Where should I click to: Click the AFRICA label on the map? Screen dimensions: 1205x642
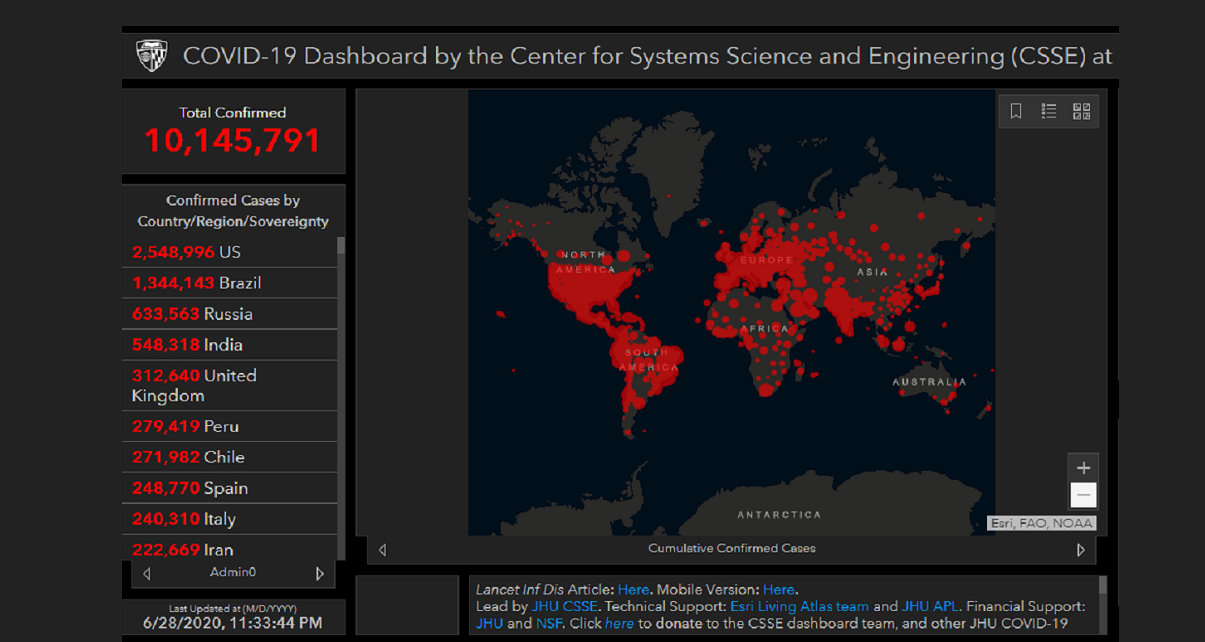764,329
